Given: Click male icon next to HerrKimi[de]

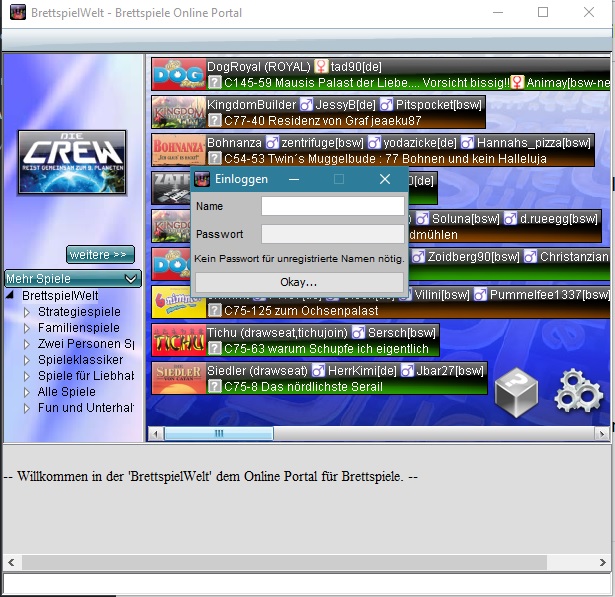Looking at the screenshot, I should (x=318, y=371).
